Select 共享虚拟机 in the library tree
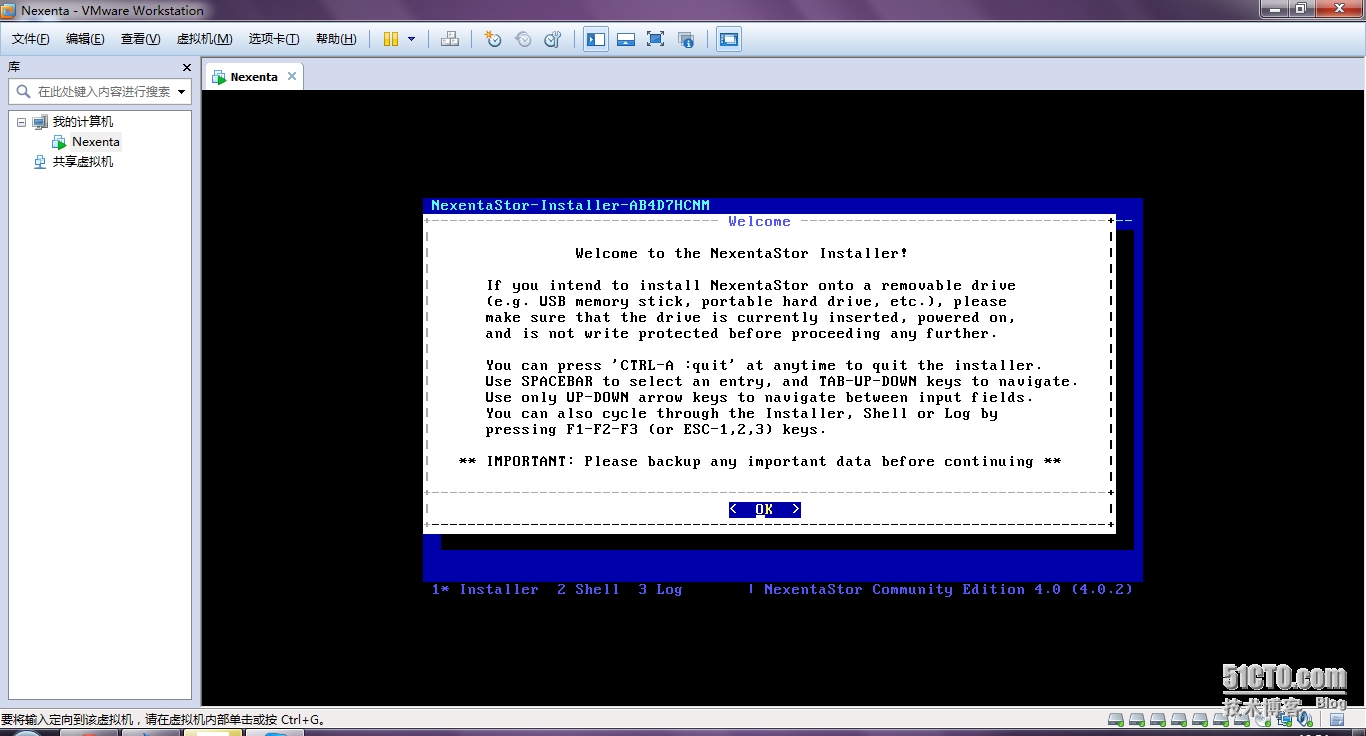1366x736 pixels. coord(83,162)
